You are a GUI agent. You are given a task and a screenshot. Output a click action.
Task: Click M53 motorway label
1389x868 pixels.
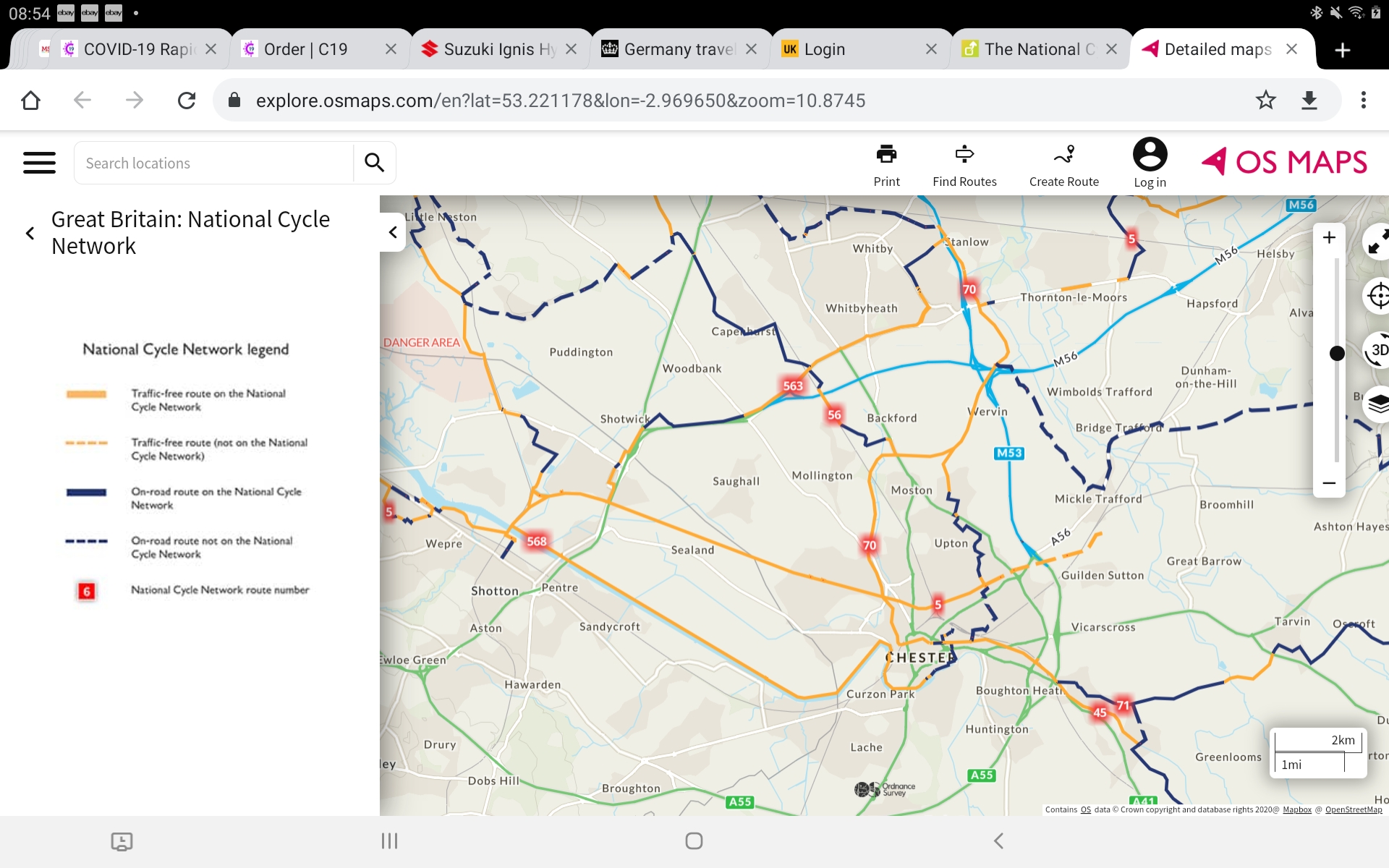[x=1009, y=454]
